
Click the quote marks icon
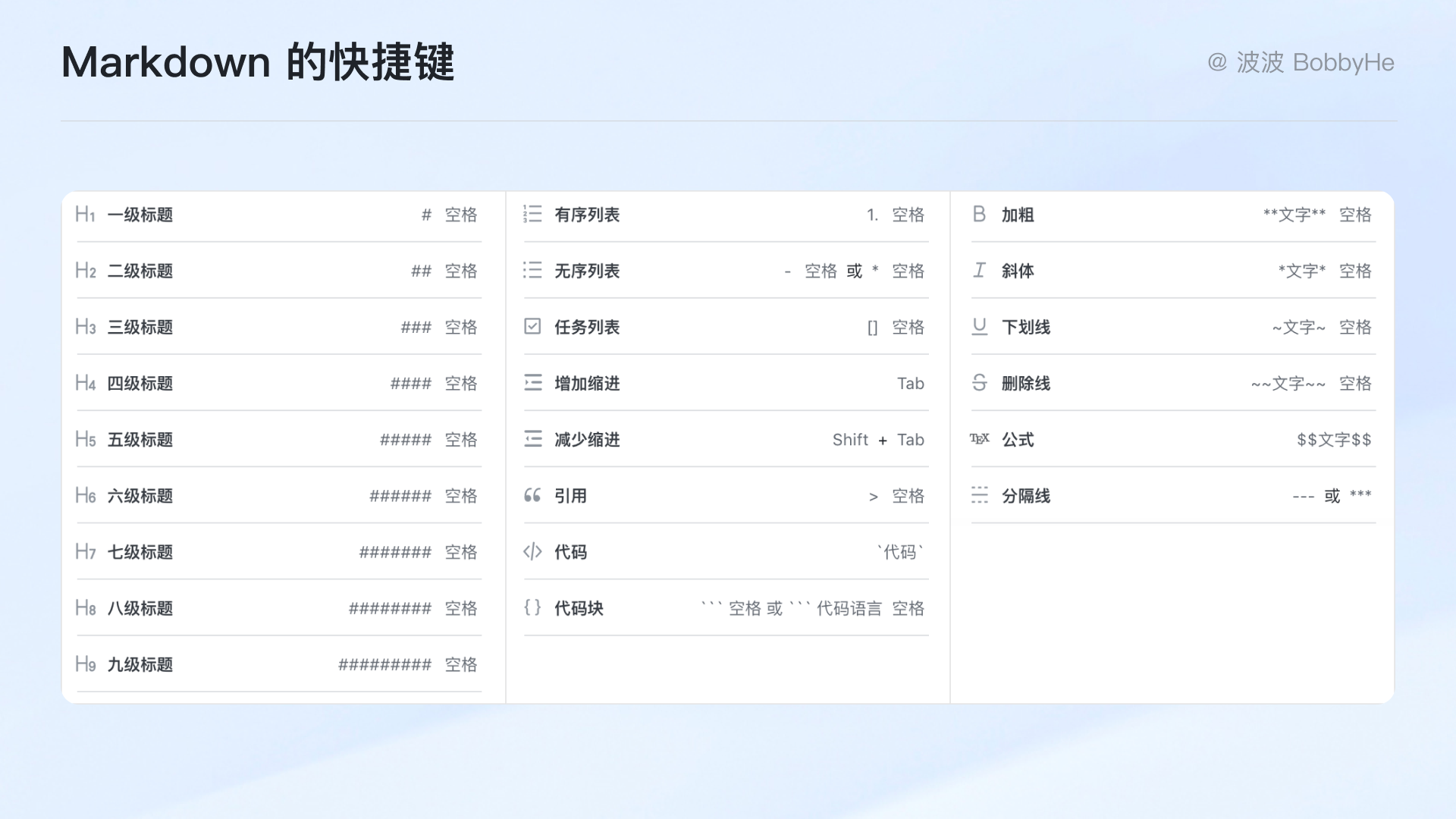[x=532, y=496]
